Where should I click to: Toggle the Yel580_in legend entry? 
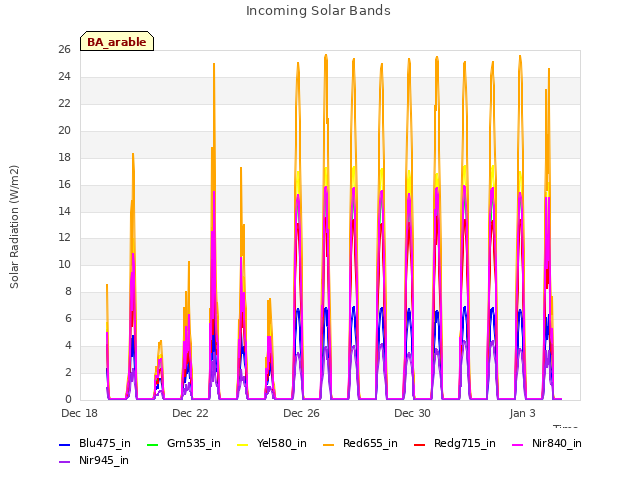(272, 444)
